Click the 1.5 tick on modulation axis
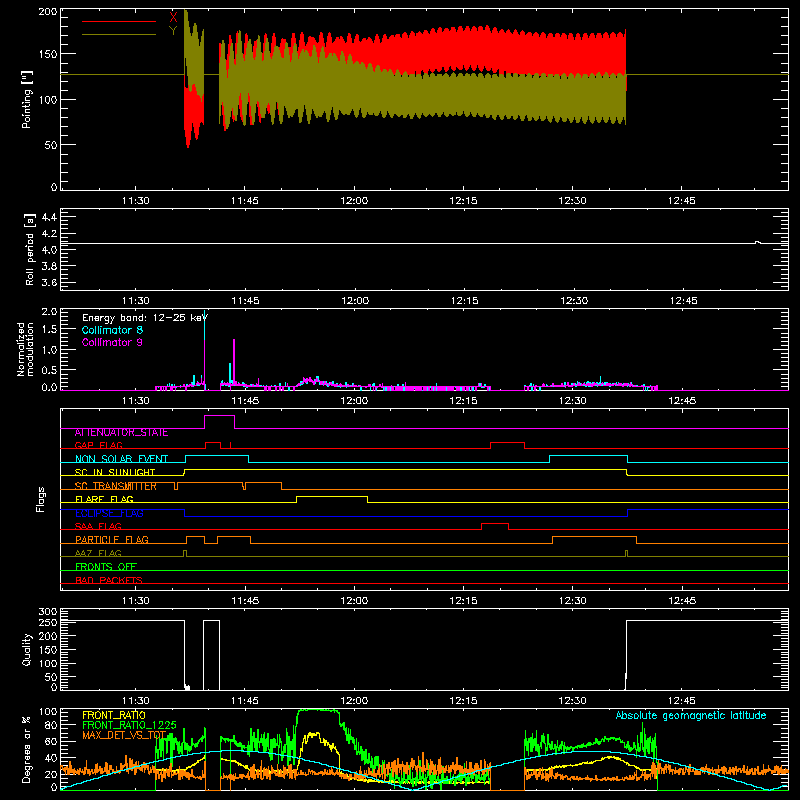Screen dimensions: 800x800 [x=49, y=331]
